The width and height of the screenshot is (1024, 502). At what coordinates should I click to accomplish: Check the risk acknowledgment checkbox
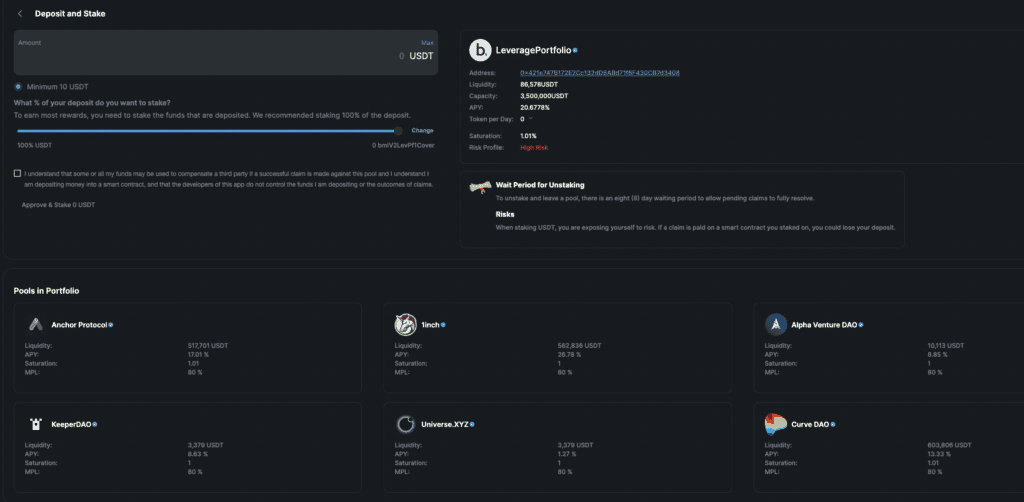[17, 173]
